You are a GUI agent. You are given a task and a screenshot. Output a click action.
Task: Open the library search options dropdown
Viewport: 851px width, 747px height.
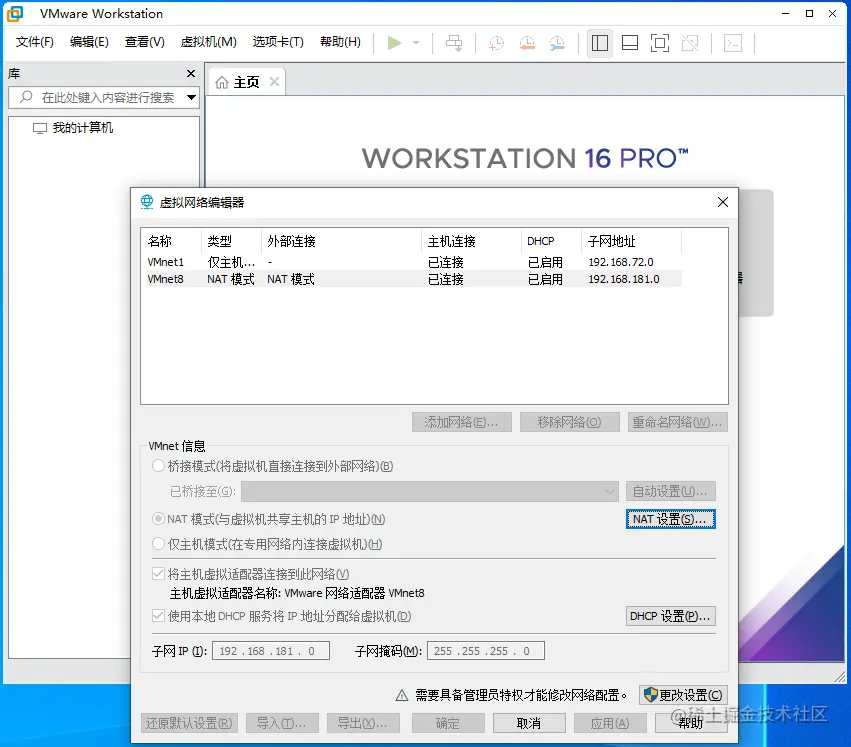(x=191, y=98)
